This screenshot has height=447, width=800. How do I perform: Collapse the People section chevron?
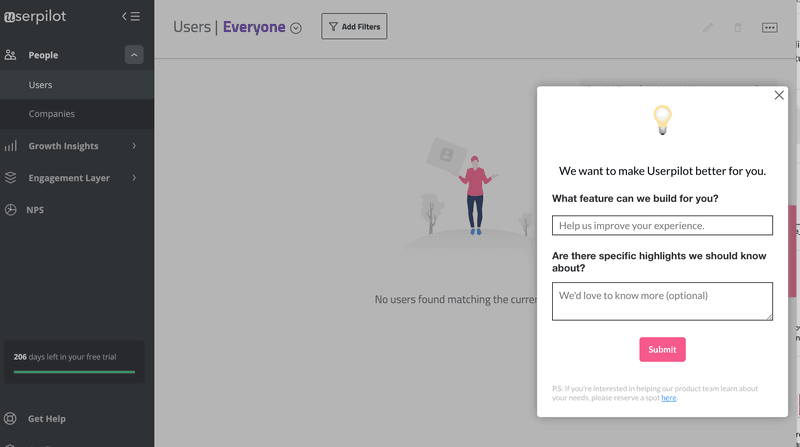134,55
